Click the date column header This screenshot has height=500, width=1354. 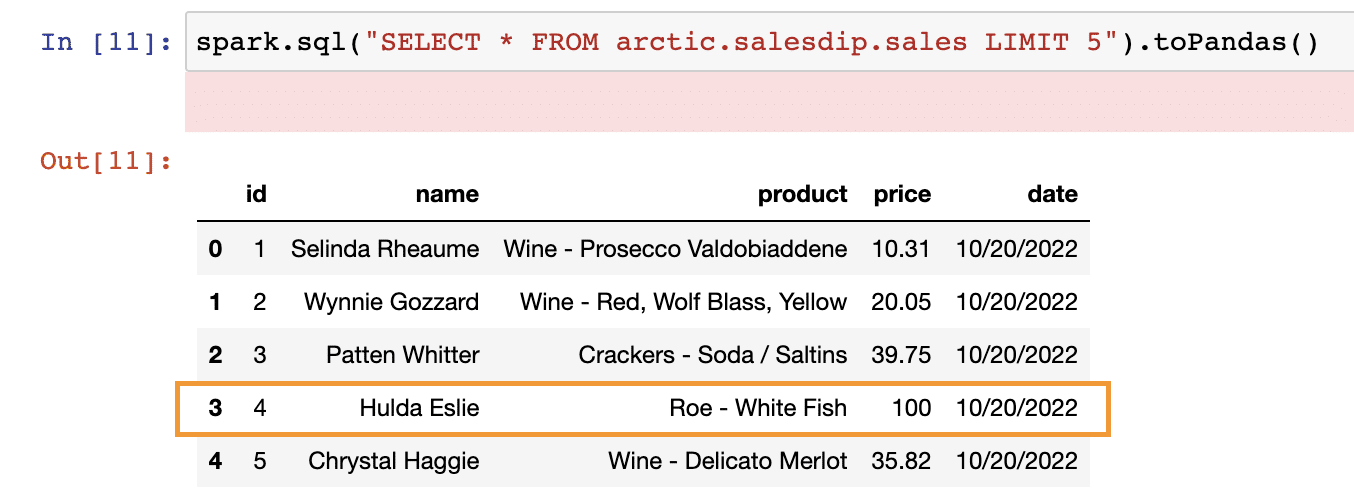tap(1052, 194)
